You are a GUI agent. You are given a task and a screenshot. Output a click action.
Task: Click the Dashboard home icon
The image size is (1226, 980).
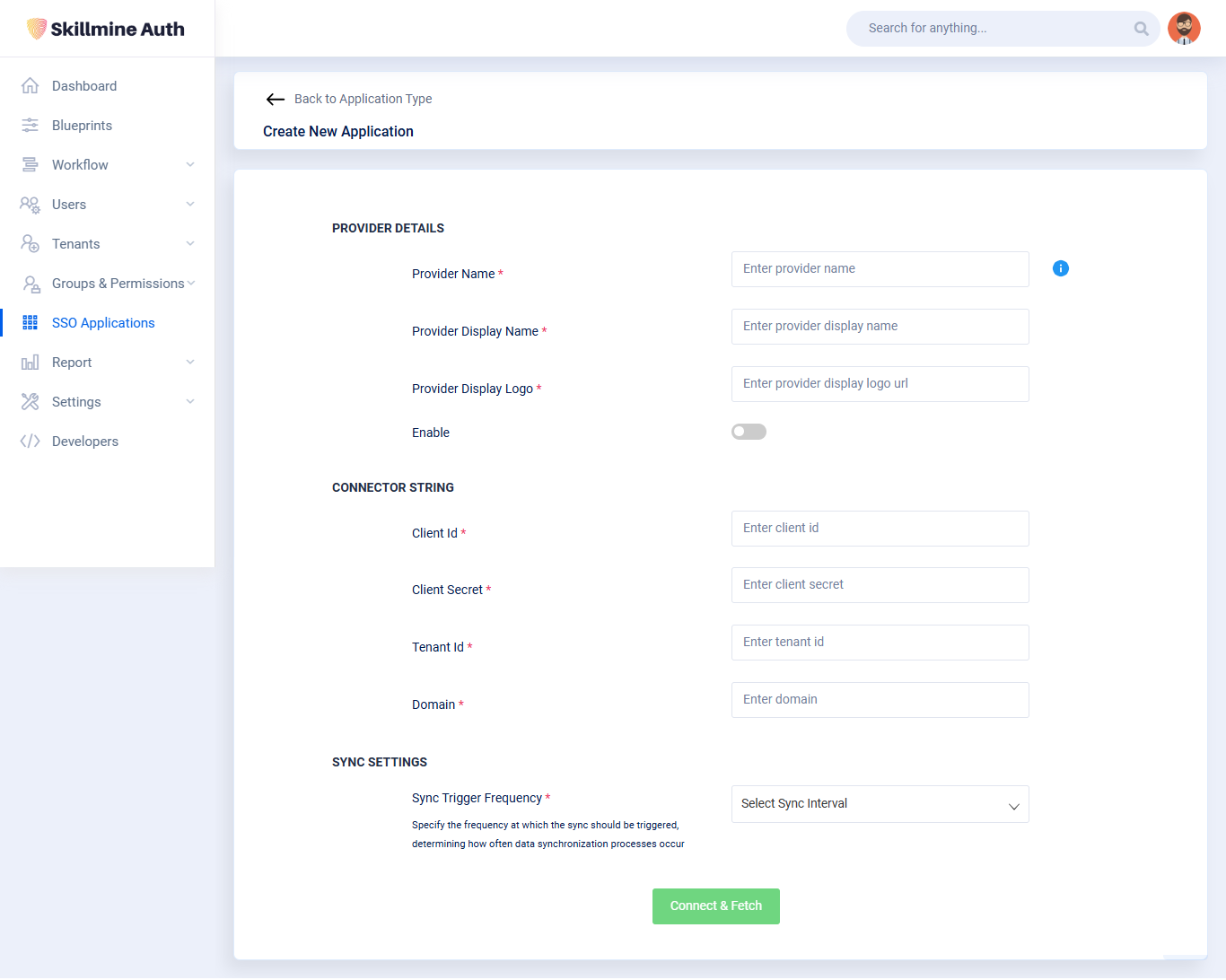coord(30,86)
